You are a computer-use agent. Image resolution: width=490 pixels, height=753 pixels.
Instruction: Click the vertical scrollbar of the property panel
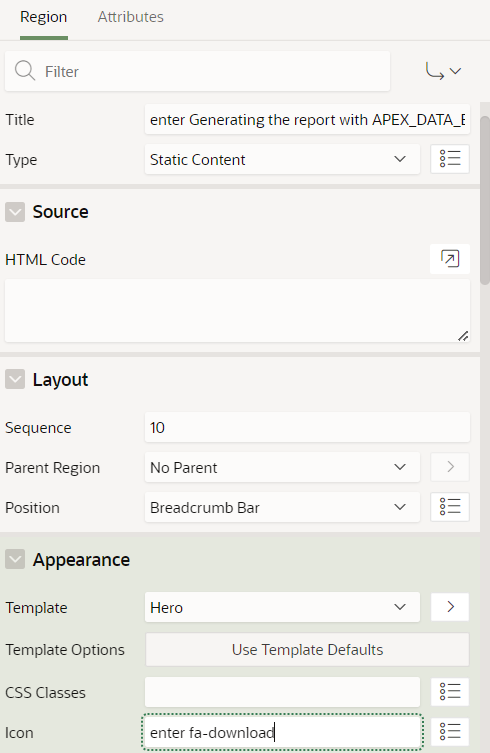(485, 200)
